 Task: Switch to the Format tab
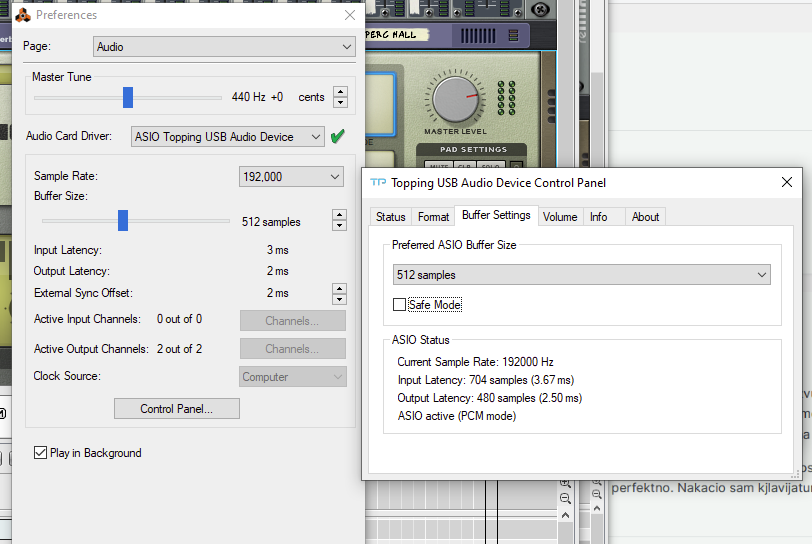(433, 217)
